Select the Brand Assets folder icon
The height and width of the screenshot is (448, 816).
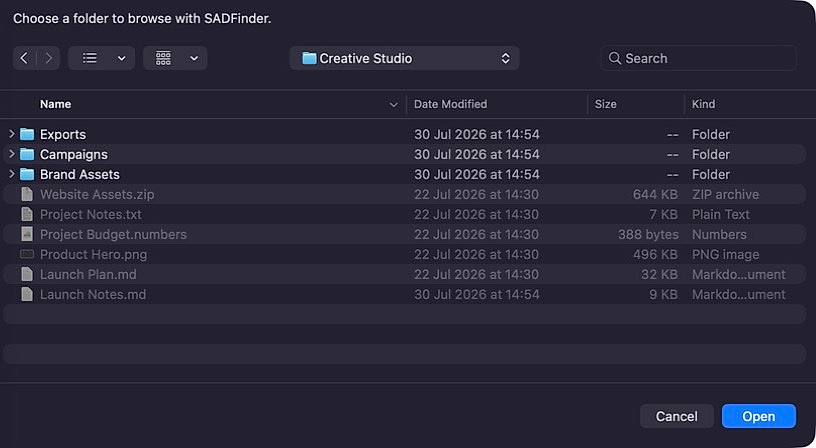click(27, 174)
